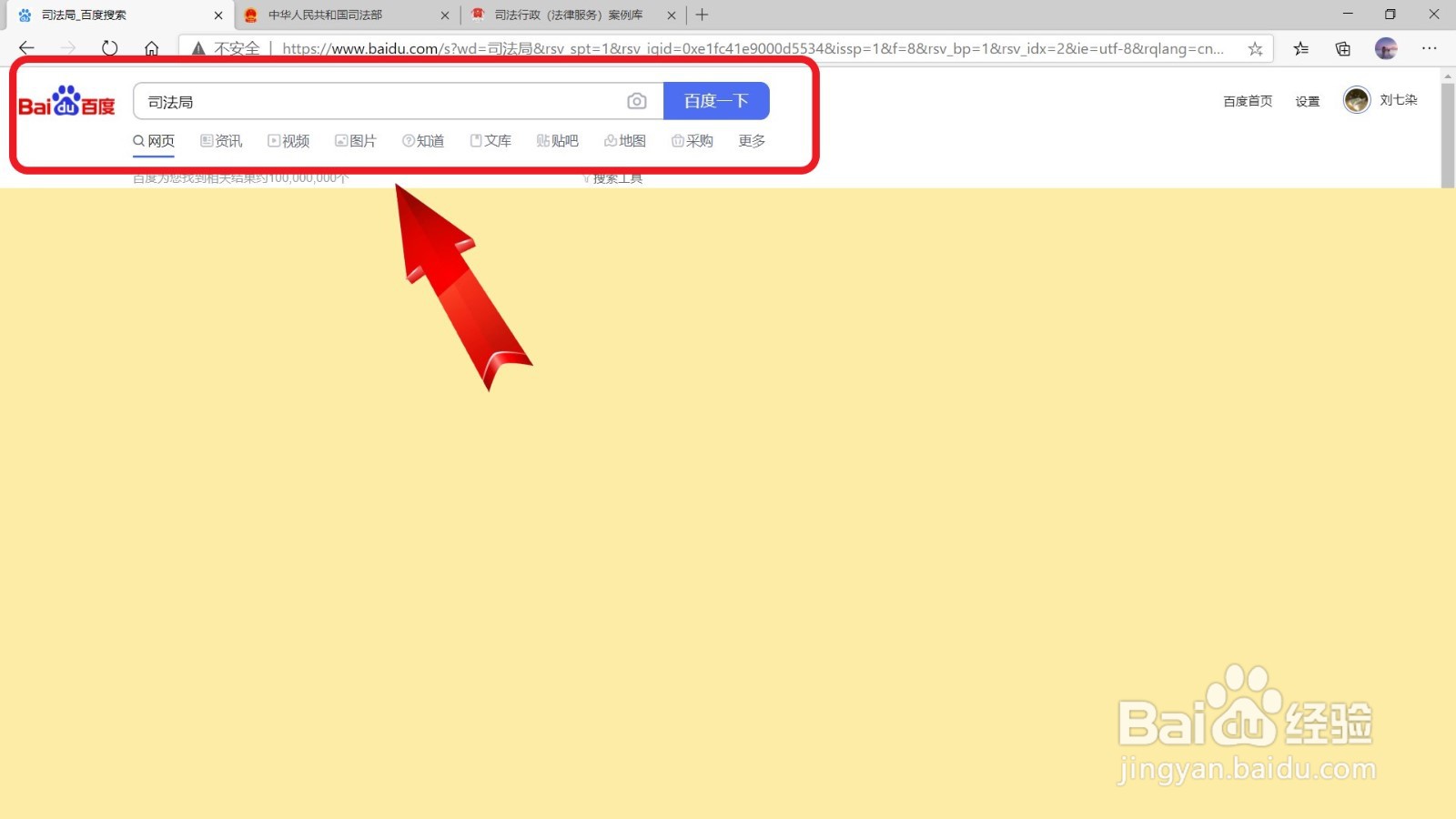The height and width of the screenshot is (819, 1456).
Task: Click the browser refresh icon
Action: (109, 48)
